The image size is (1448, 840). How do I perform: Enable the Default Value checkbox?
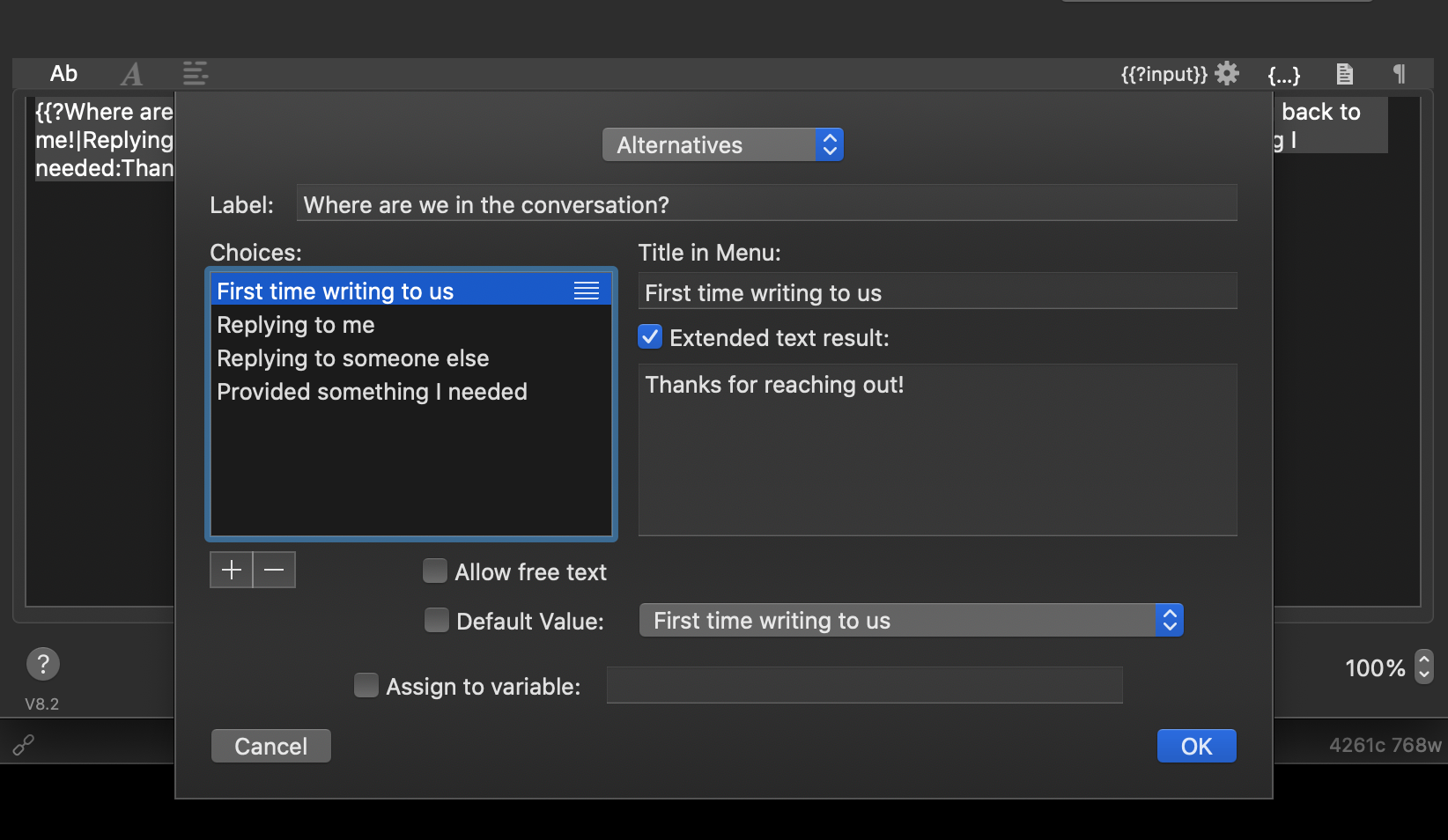(437, 621)
